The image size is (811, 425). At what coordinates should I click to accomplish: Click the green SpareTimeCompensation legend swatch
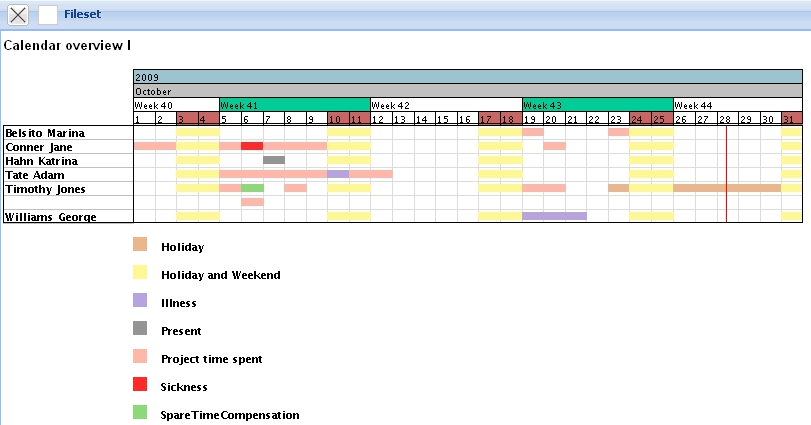click(x=140, y=413)
